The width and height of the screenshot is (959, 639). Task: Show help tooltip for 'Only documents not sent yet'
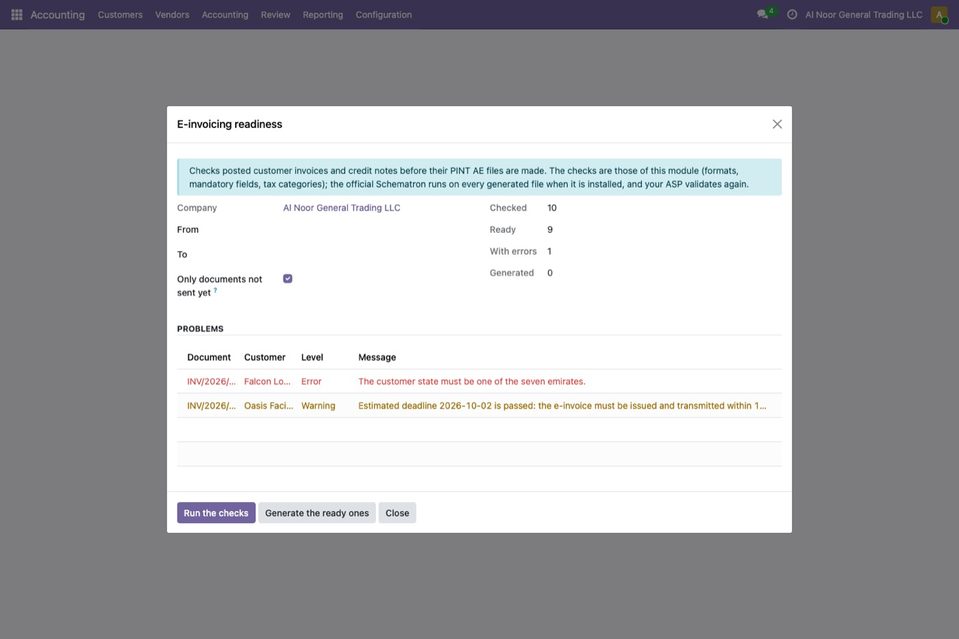tap(215, 290)
